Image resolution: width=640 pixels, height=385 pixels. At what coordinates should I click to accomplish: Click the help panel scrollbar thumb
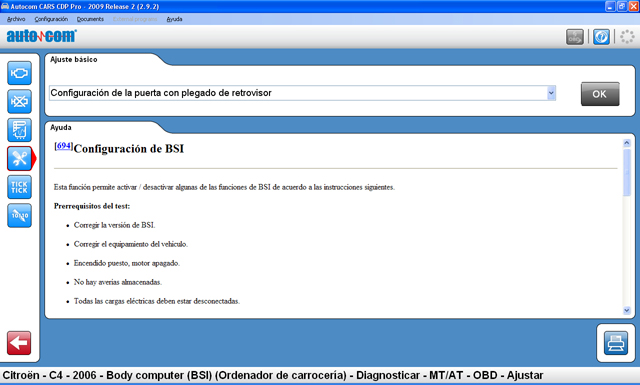point(627,172)
